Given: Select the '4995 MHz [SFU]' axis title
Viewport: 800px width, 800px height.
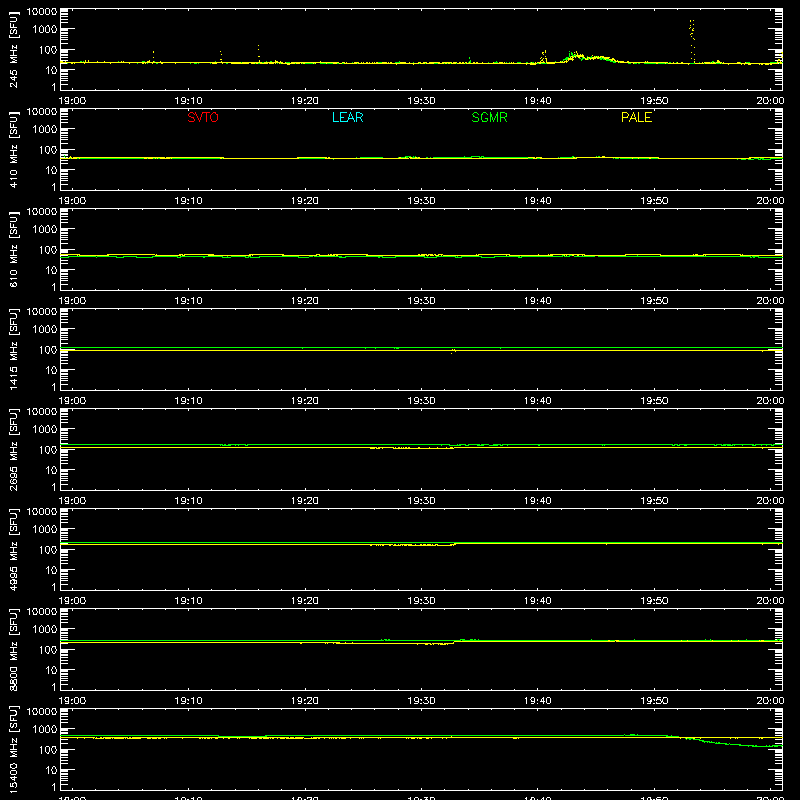Looking at the screenshot, I should coord(14,549).
